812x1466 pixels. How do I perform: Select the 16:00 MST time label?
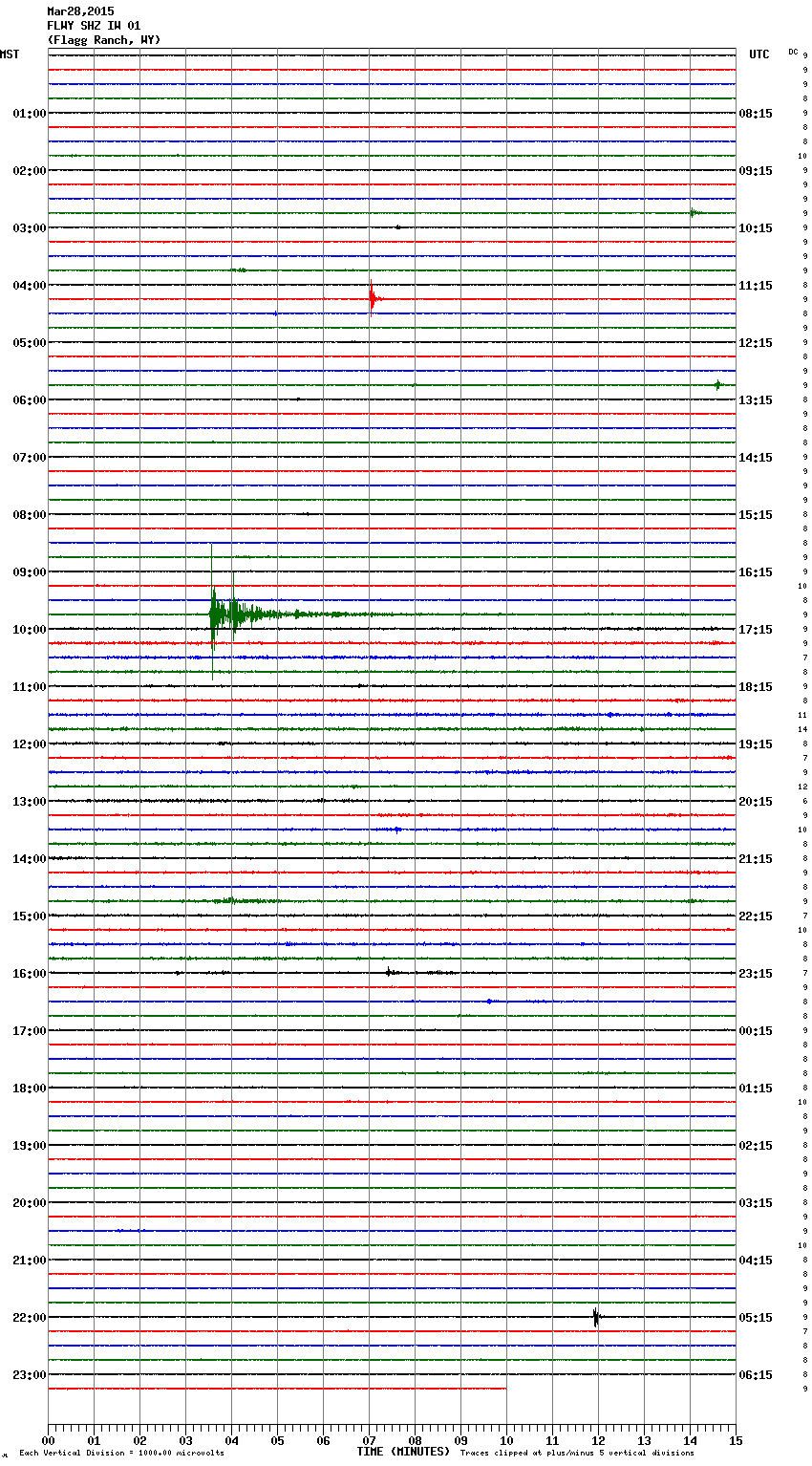(30, 974)
